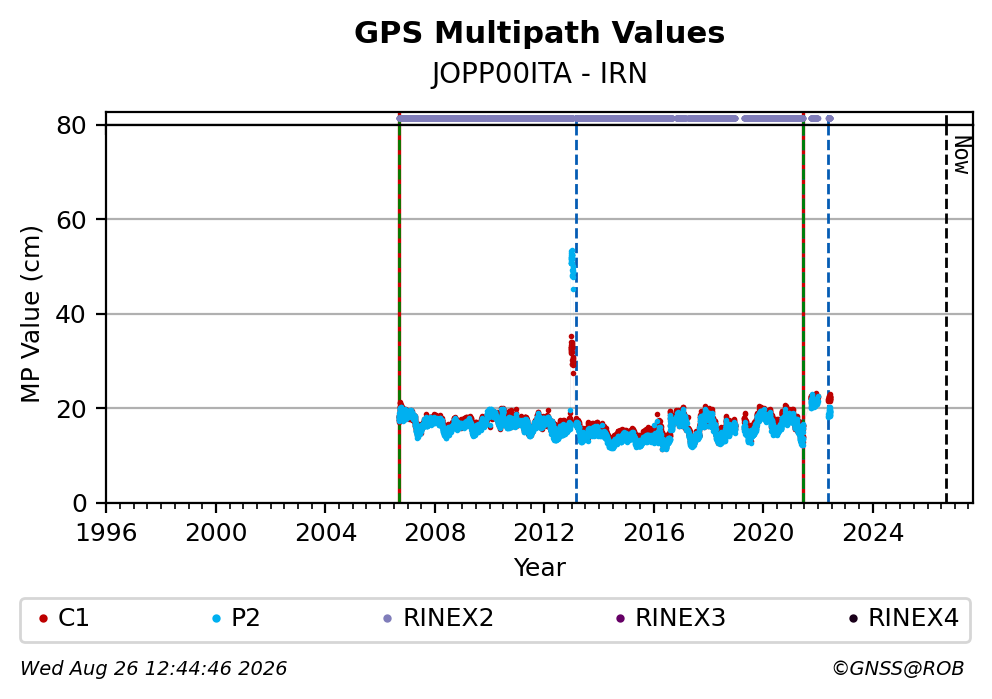Image resolution: width=992 pixels, height=699 pixels.
Task: Click the green vertical line near 2006
Action: [399, 310]
